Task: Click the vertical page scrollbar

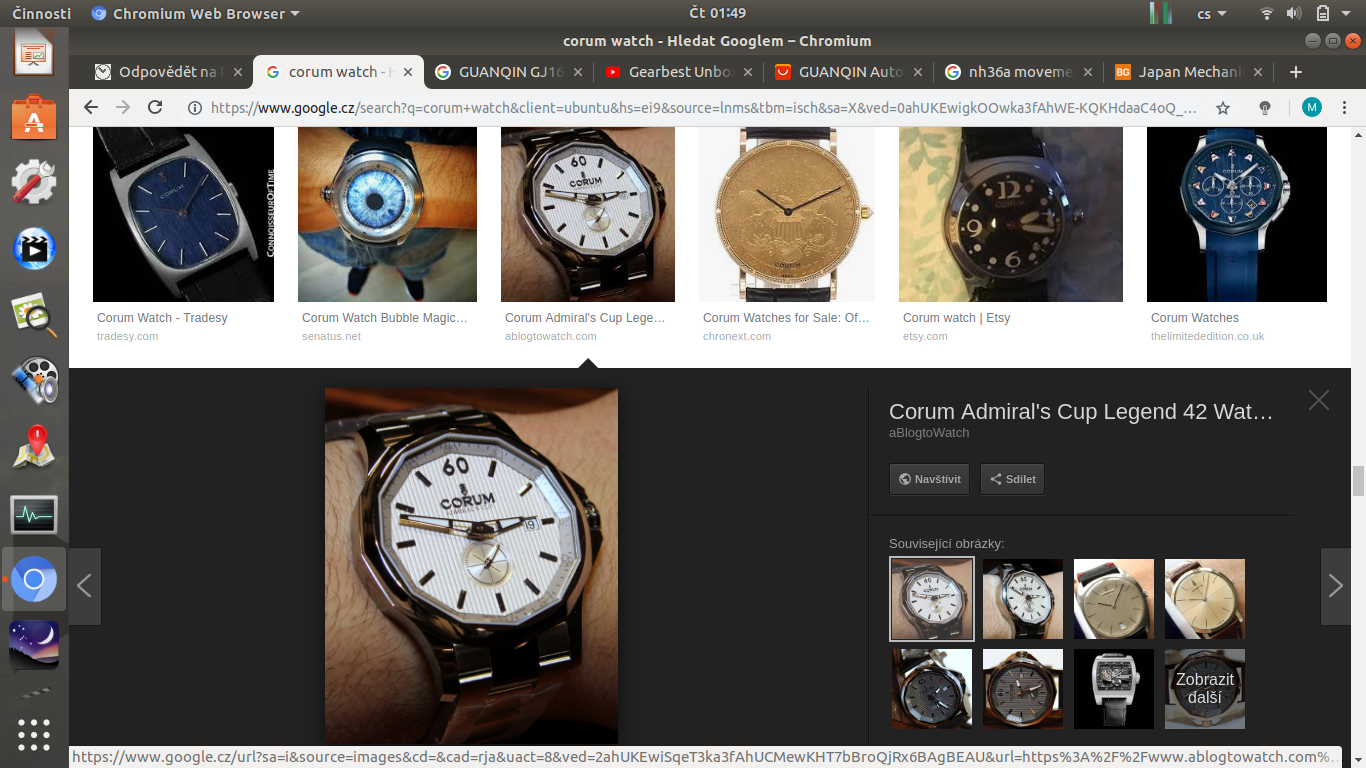Action: (x=1358, y=481)
